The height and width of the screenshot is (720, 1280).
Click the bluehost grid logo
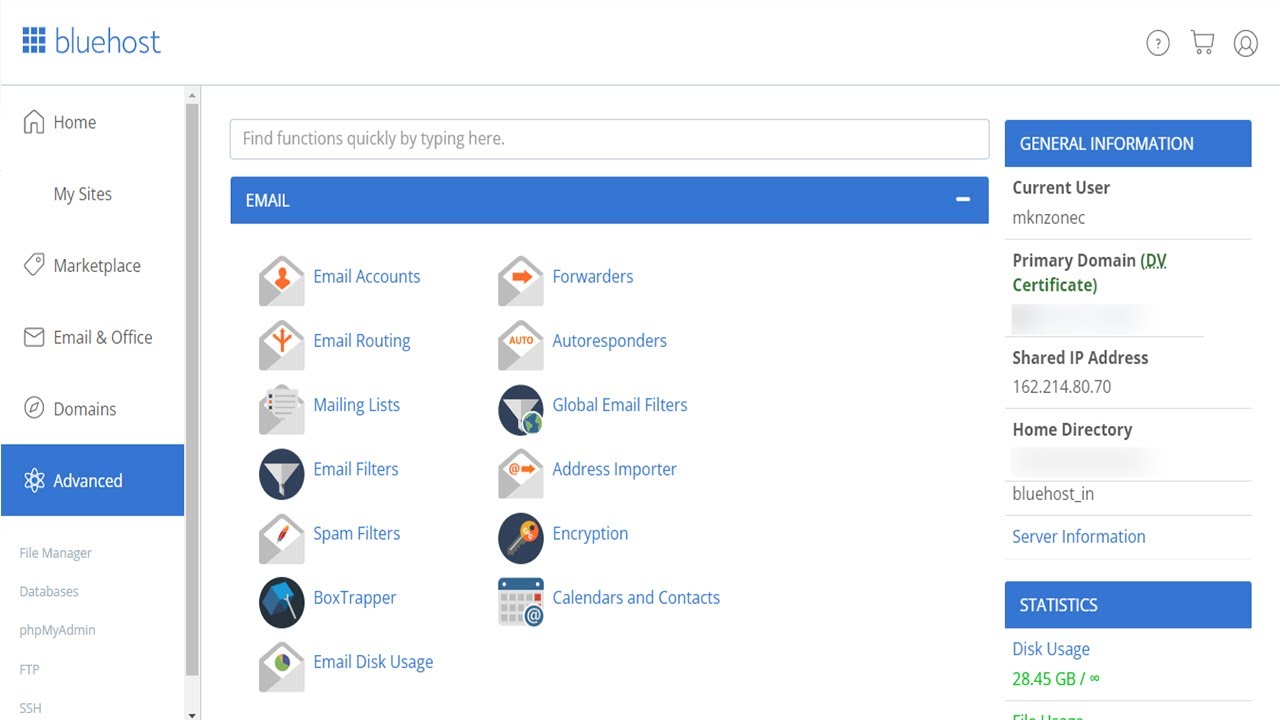coord(34,41)
